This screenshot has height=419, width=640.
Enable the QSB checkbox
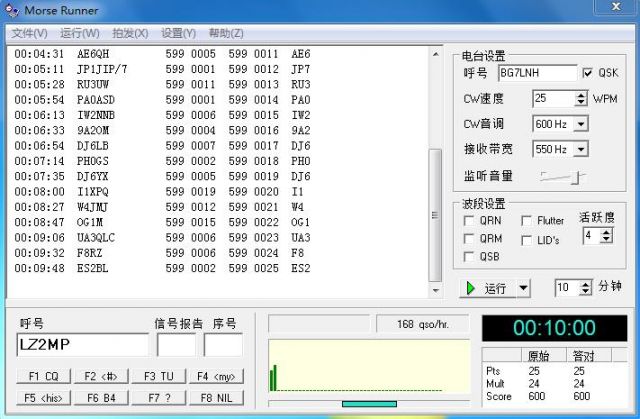(469, 257)
